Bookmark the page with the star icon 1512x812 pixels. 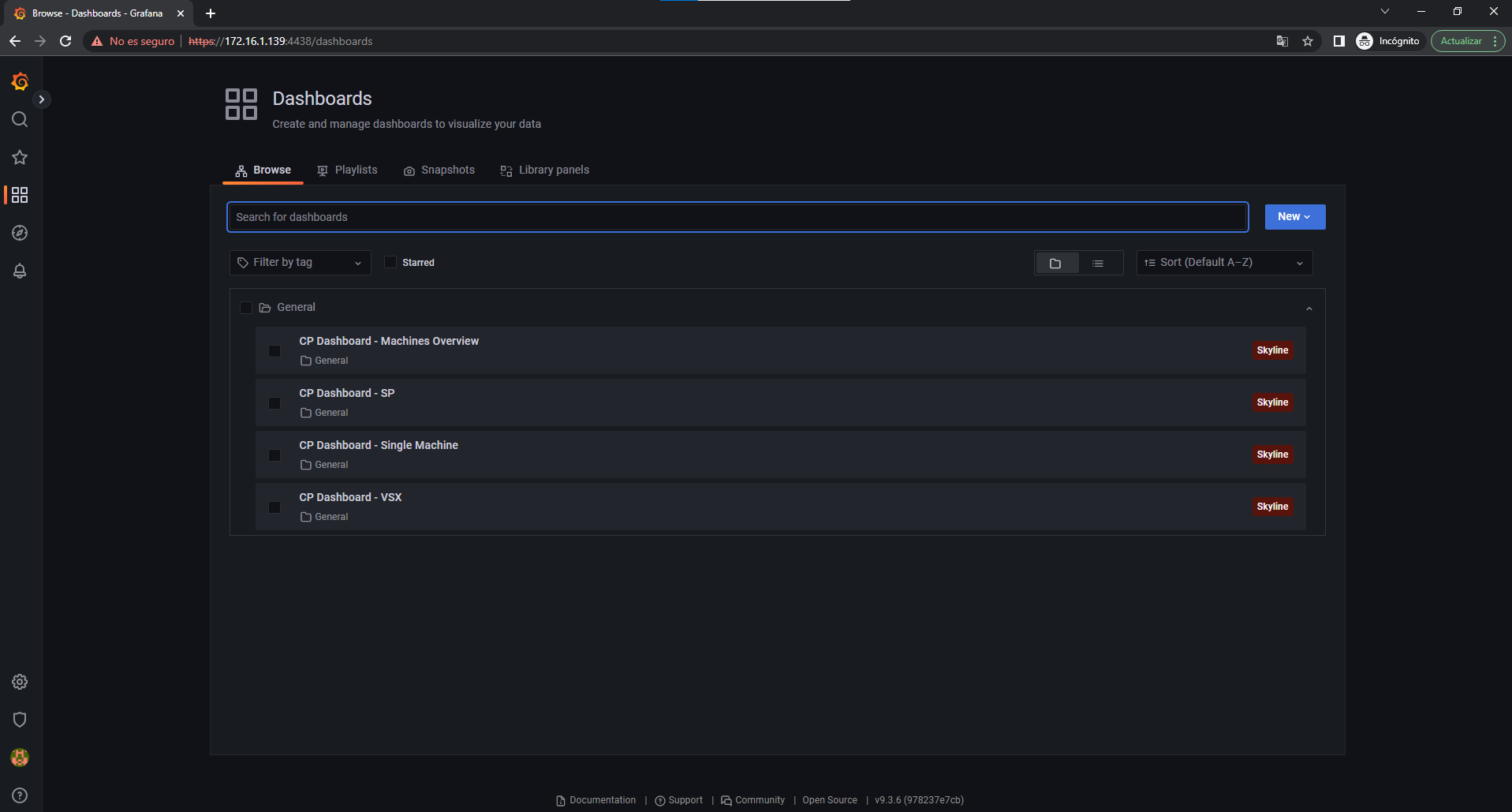pyautogui.click(x=1308, y=41)
